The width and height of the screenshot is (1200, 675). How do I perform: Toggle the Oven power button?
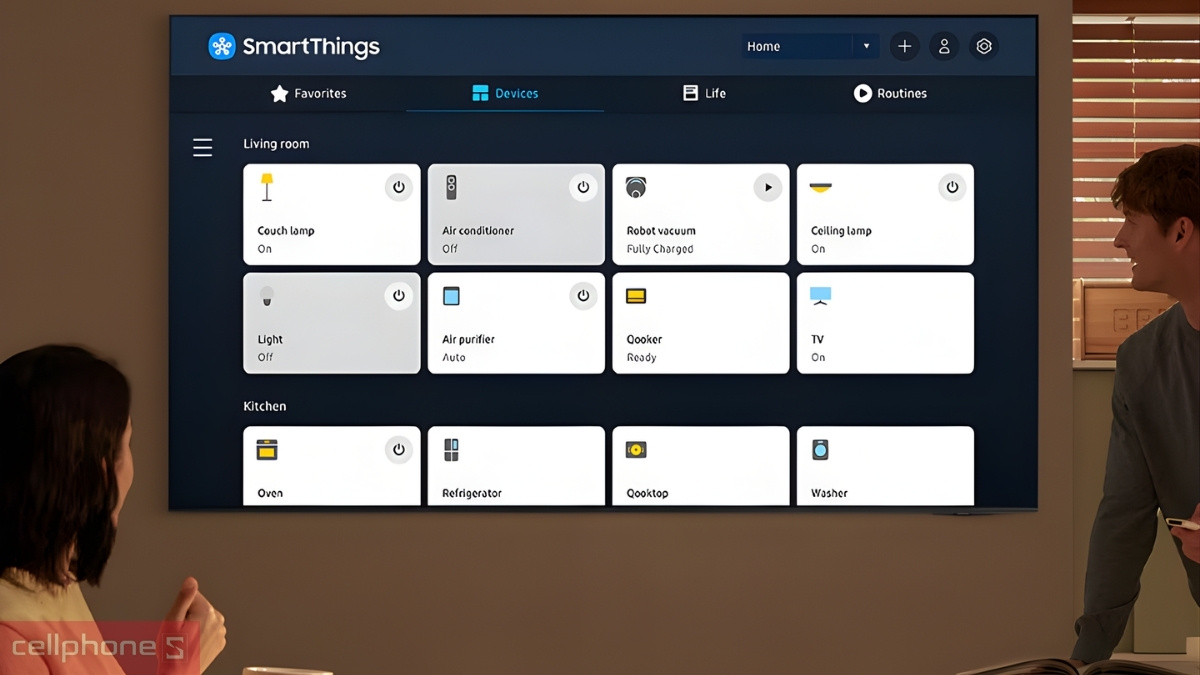pyautogui.click(x=398, y=450)
